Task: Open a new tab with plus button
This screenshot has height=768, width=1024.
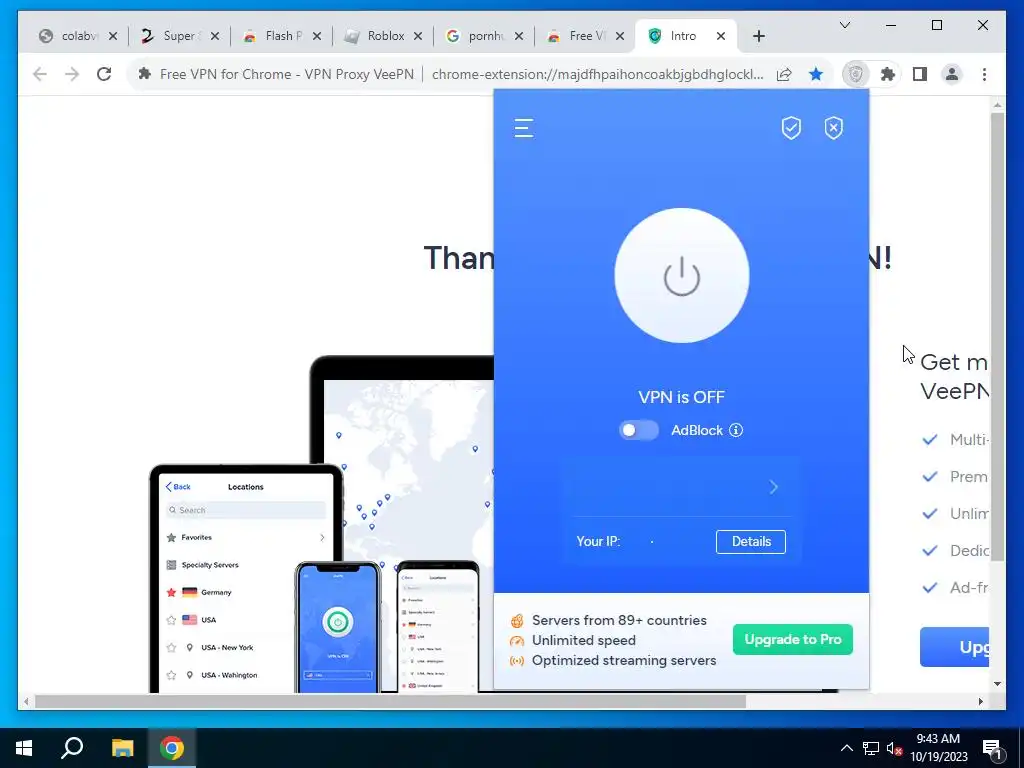Action: point(758,36)
